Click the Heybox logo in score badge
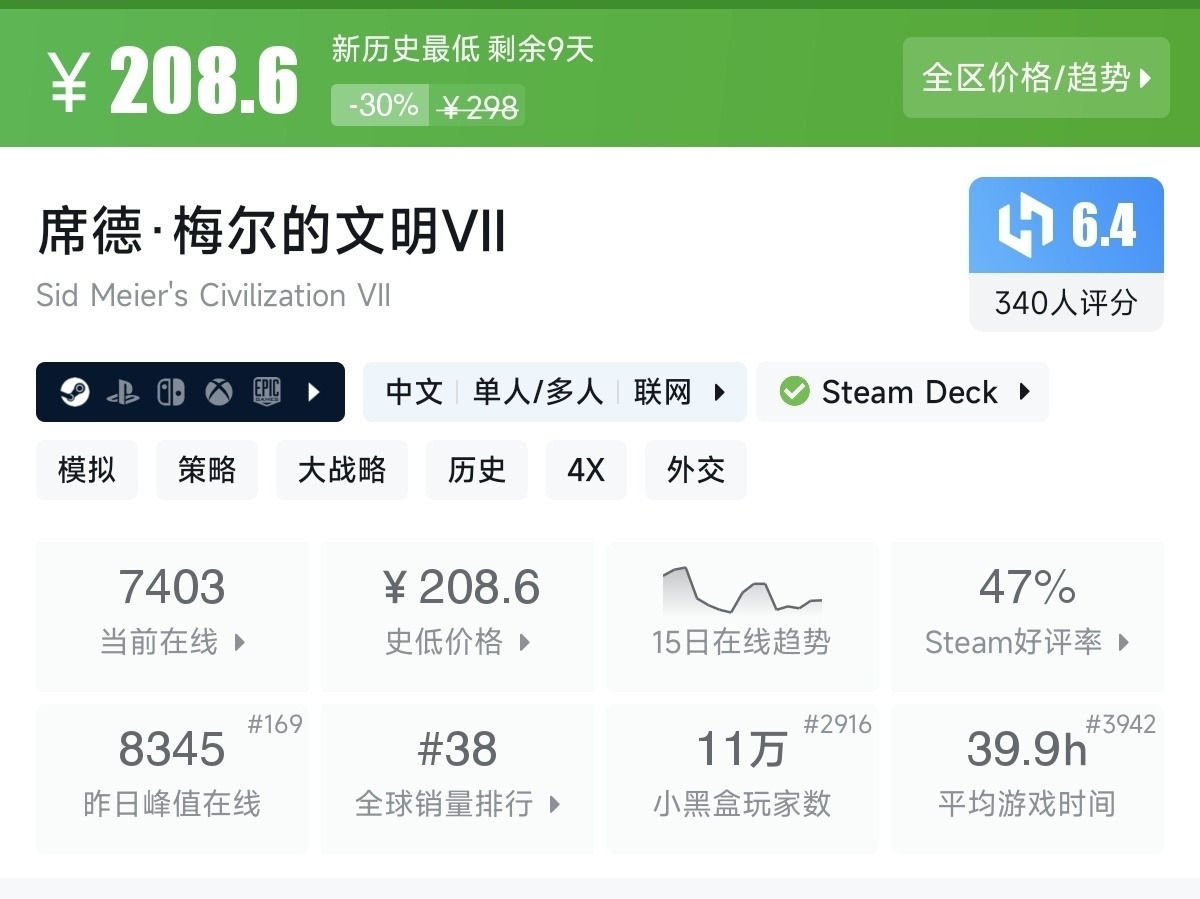This screenshot has height=899, width=1200. point(1025,225)
